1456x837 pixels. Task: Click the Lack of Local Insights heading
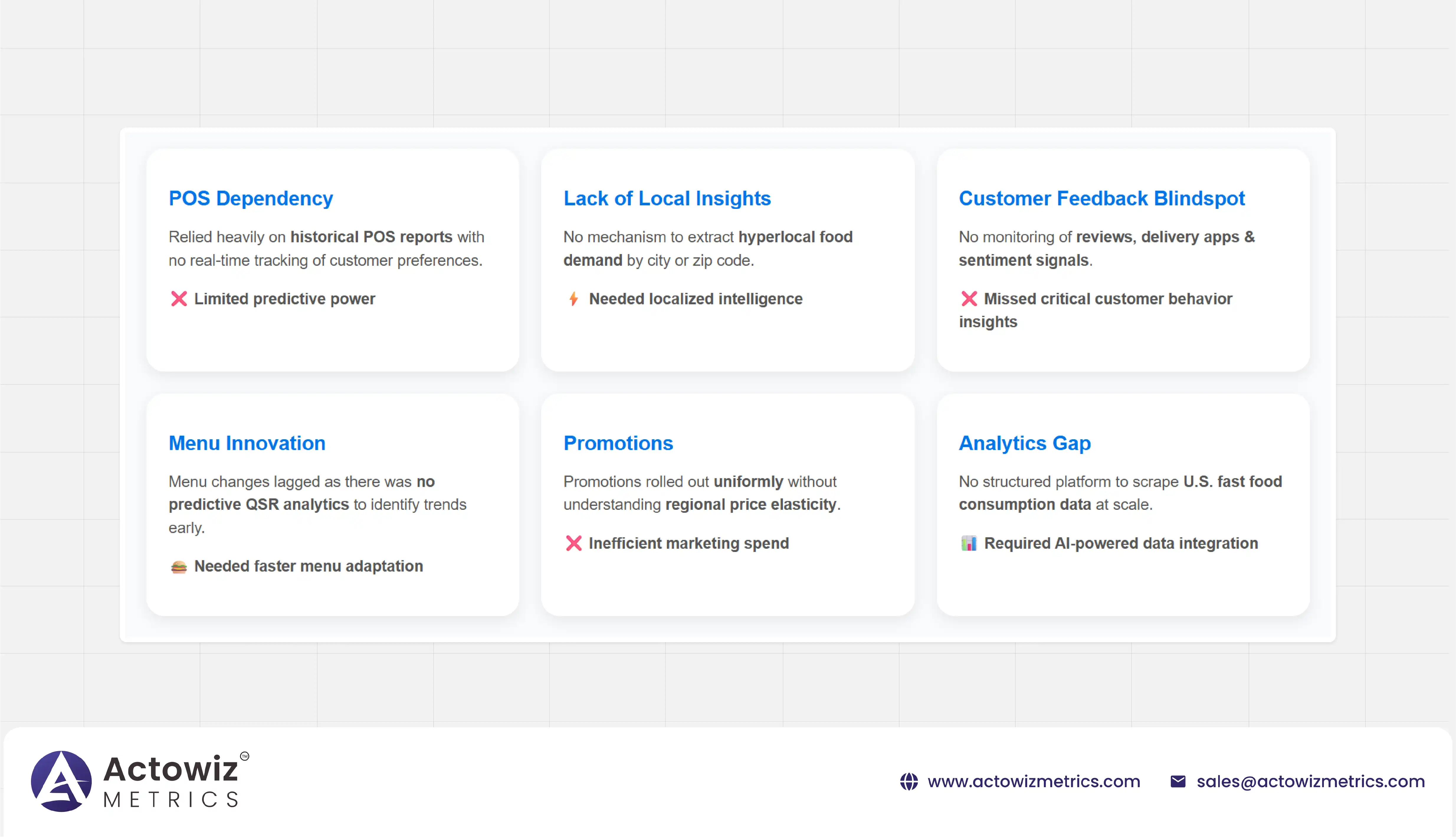[x=667, y=198]
